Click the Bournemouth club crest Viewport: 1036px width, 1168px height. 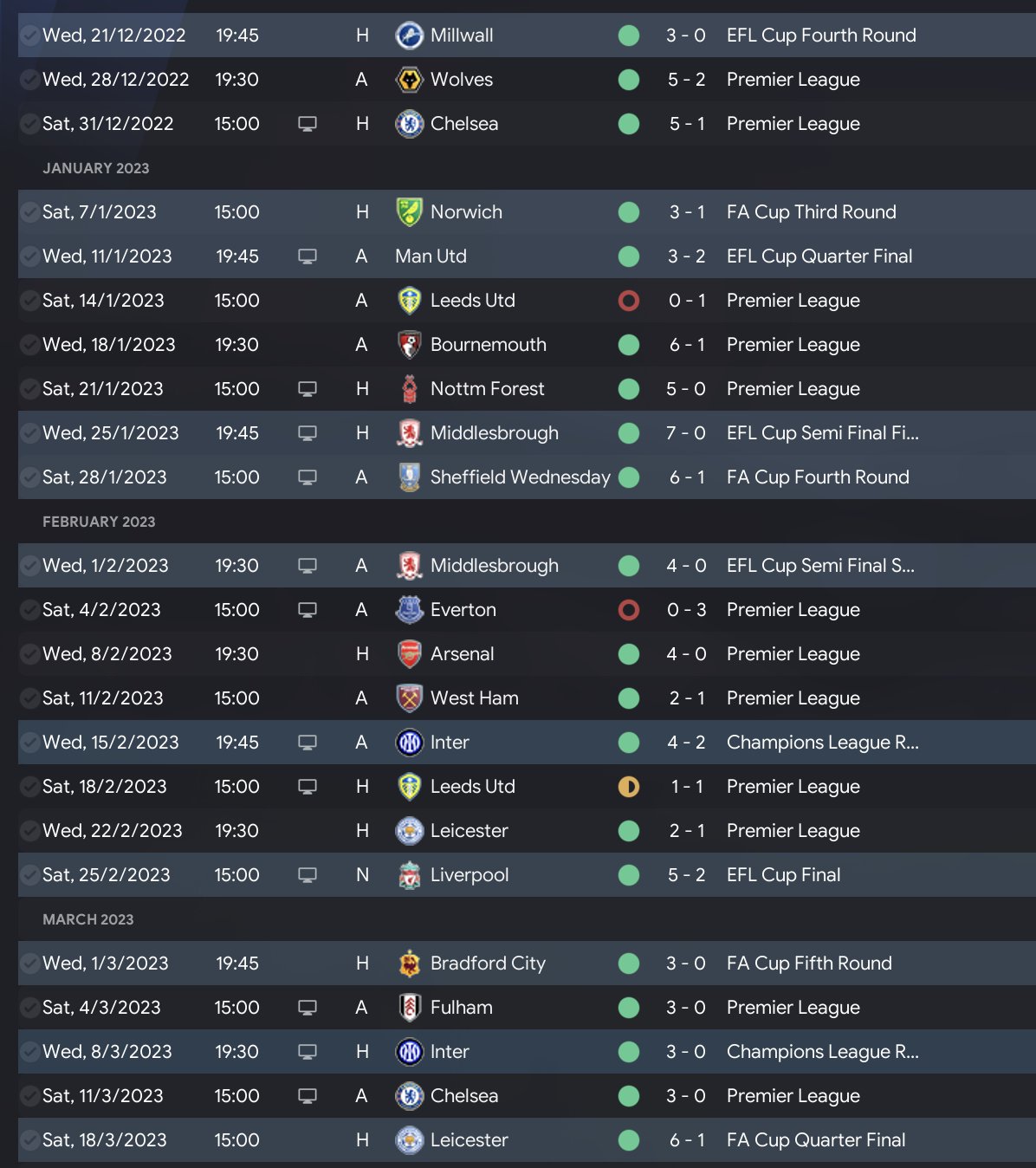pyautogui.click(x=409, y=345)
